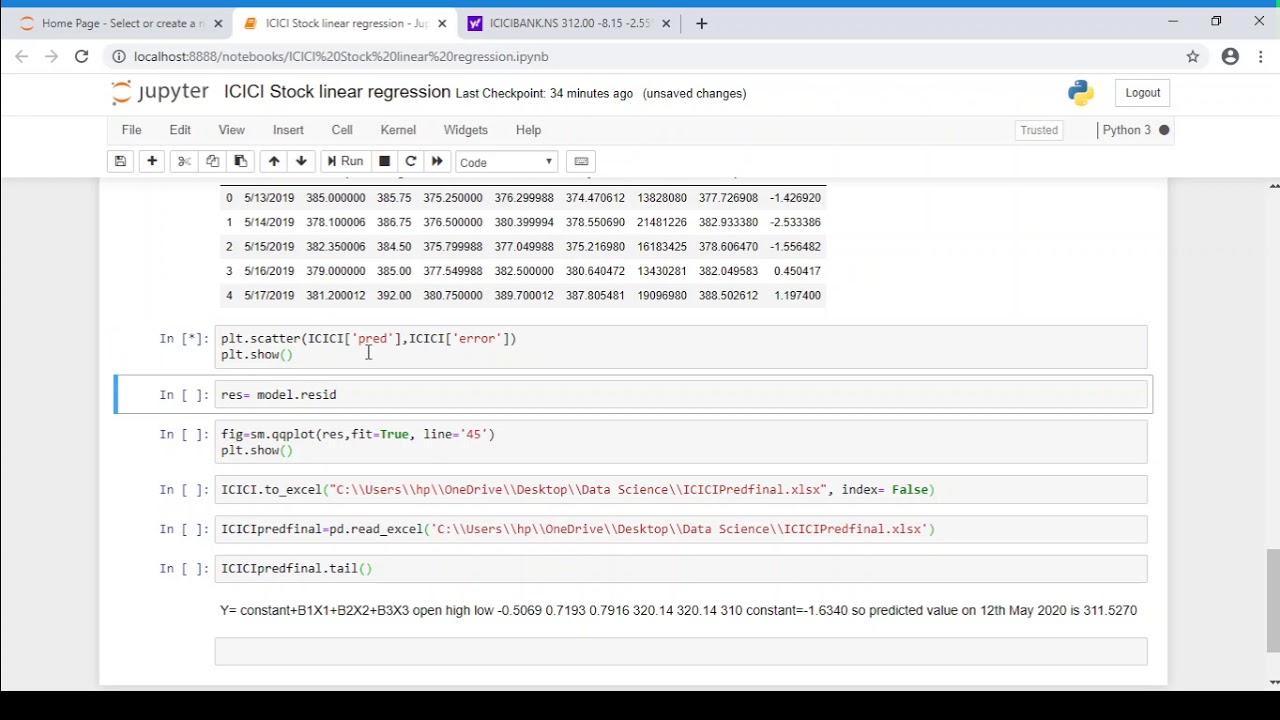This screenshot has width=1280, height=720.
Task: Click the Trusted notebook indicator
Action: [1039, 130]
